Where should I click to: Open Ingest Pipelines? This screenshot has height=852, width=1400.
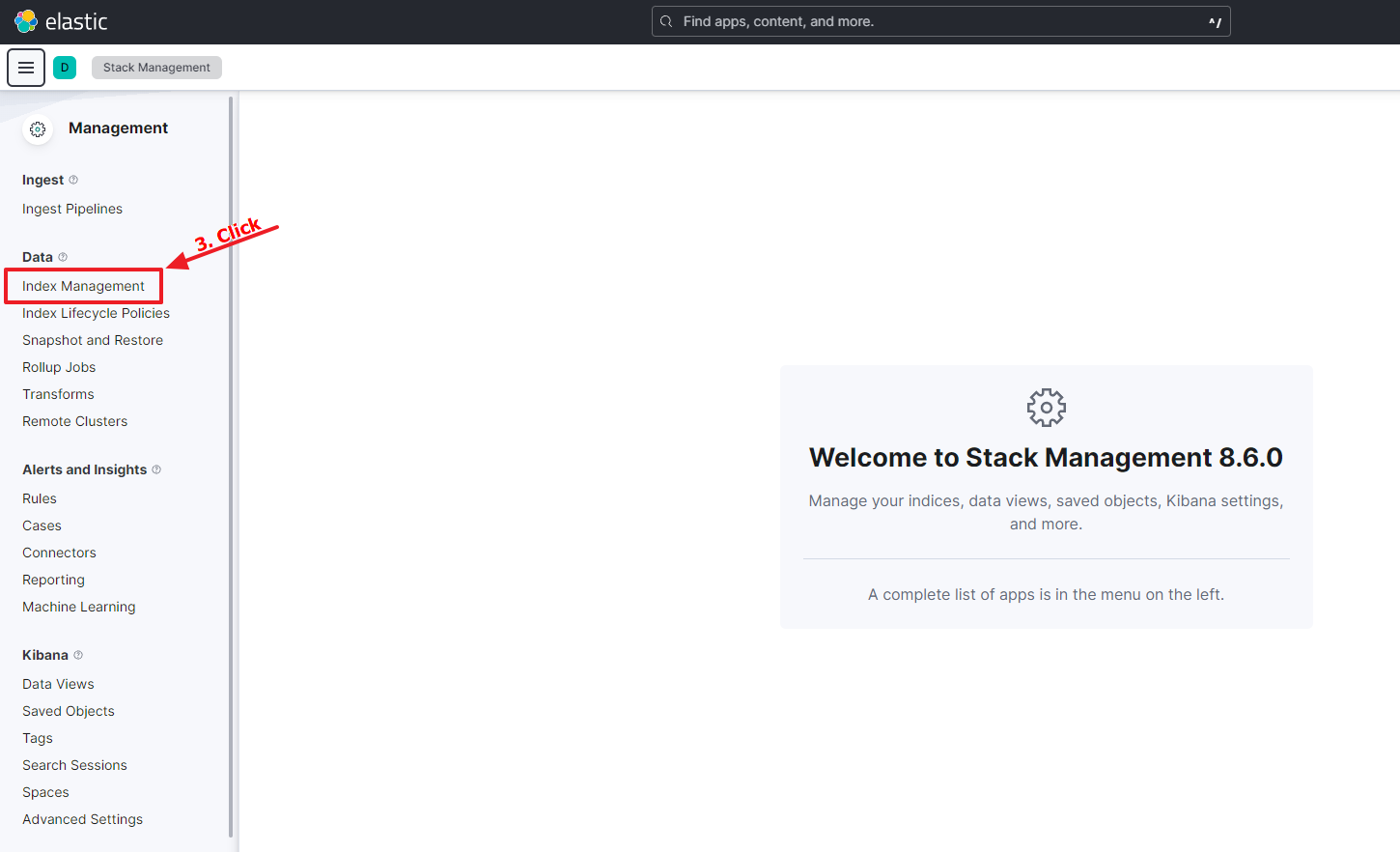point(72,209)
